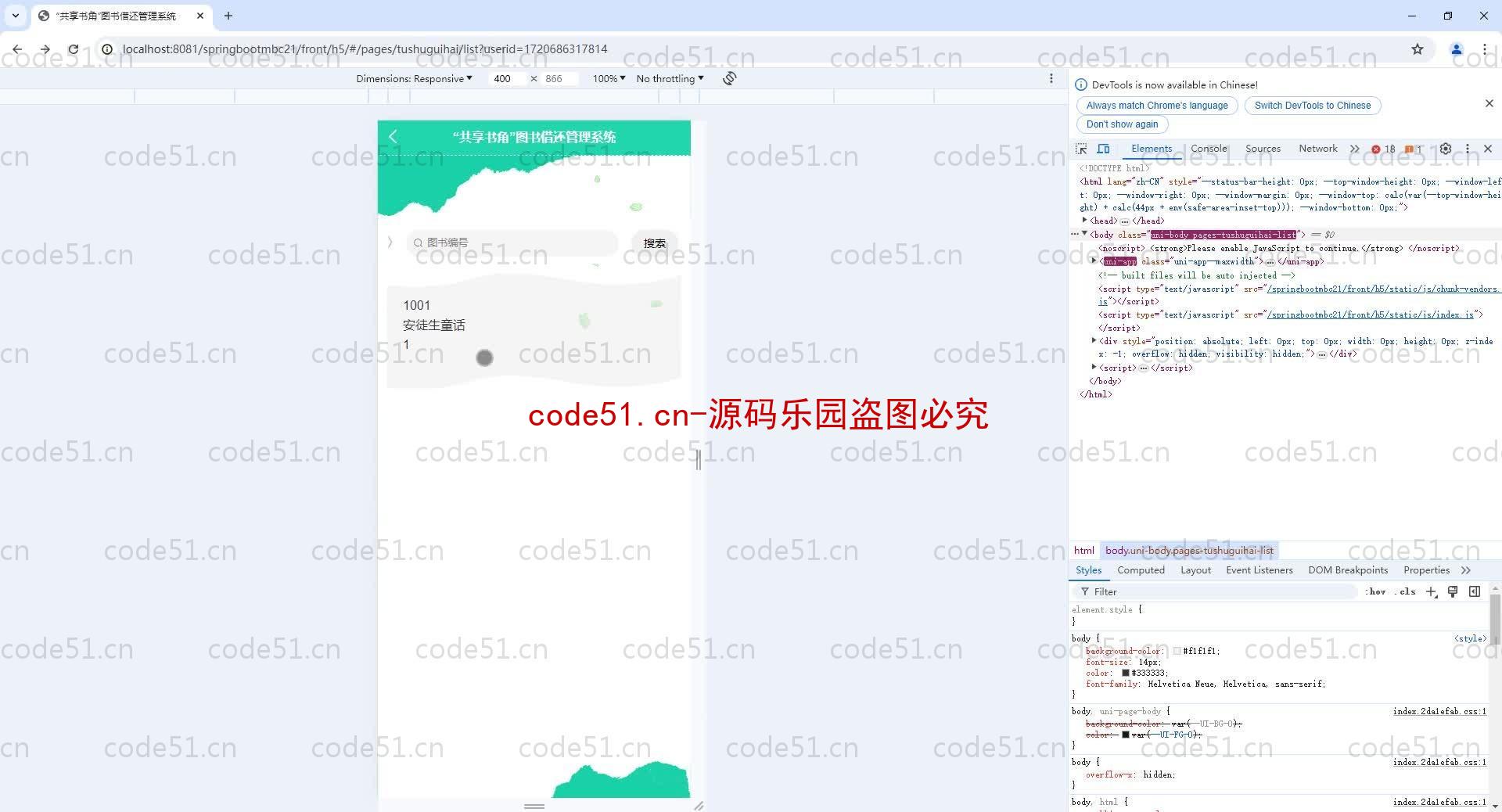This screenshot has width=1502, height=812.
Task: Open DevTools customize menu
Action: point(1468,149)
